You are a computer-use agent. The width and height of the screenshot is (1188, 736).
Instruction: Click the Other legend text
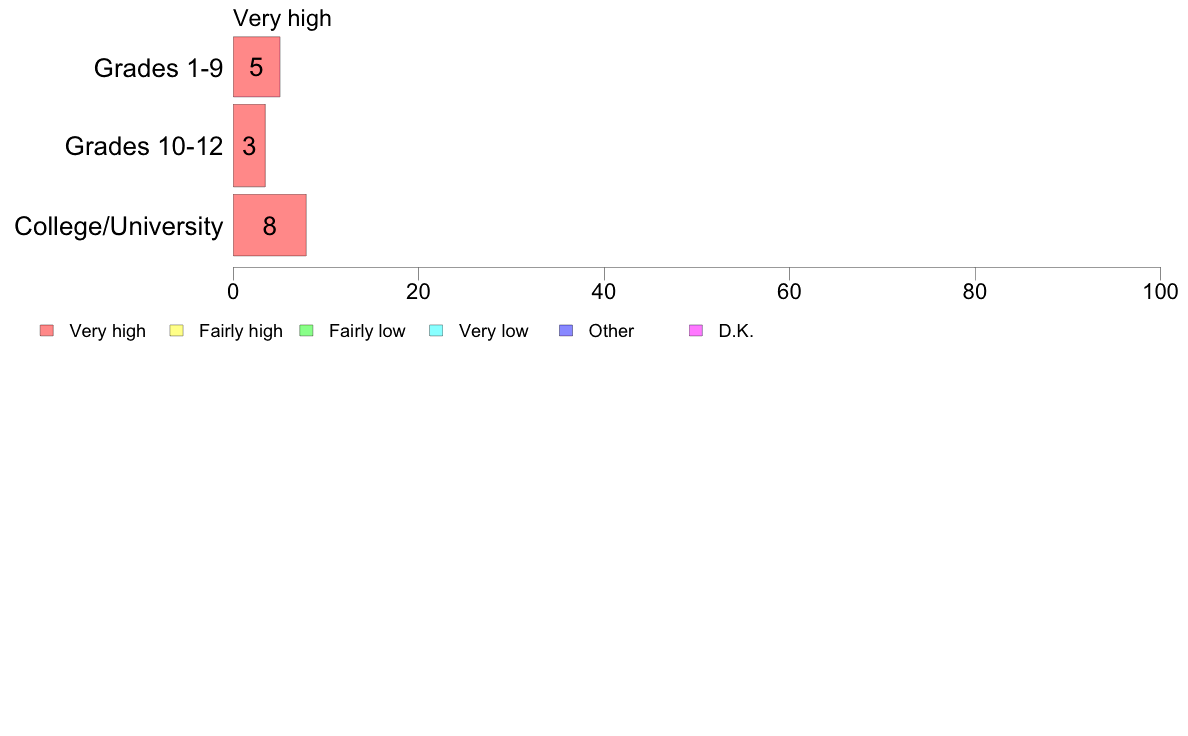[x=611, y=331]
